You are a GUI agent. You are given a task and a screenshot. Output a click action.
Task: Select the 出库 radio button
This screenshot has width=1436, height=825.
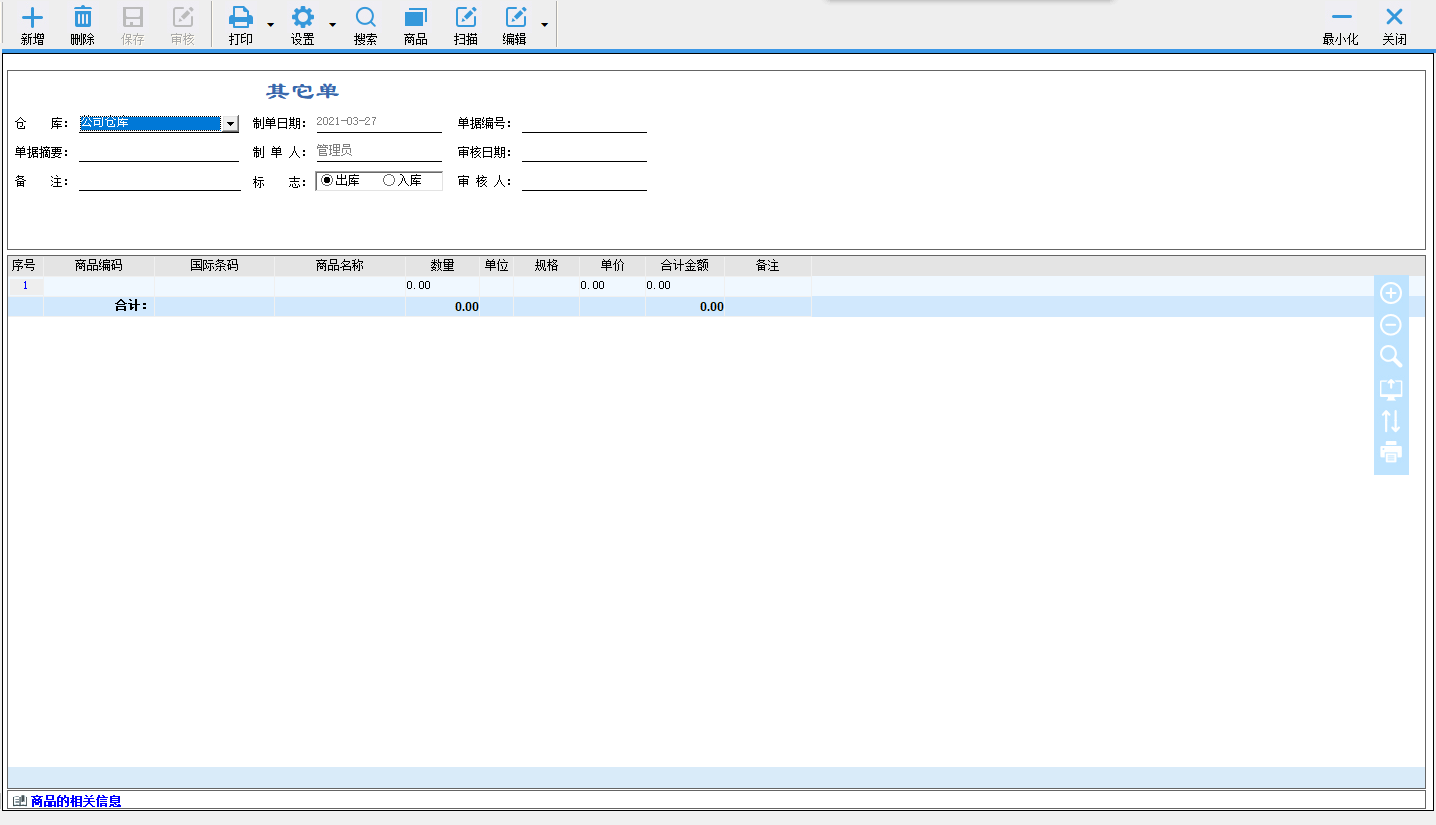tap(327, 181)
